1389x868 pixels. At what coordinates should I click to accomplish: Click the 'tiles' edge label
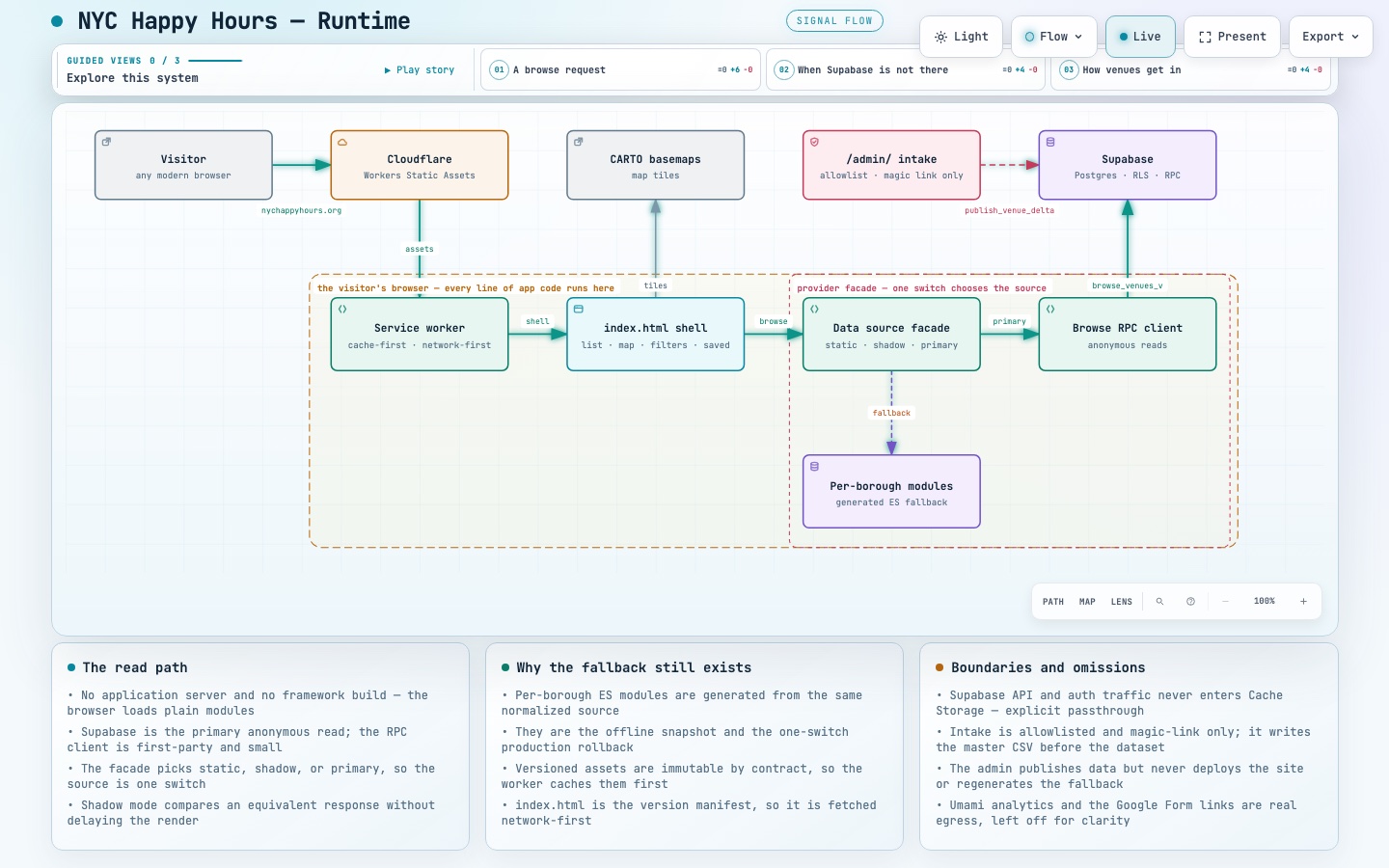tap(656, 285)
